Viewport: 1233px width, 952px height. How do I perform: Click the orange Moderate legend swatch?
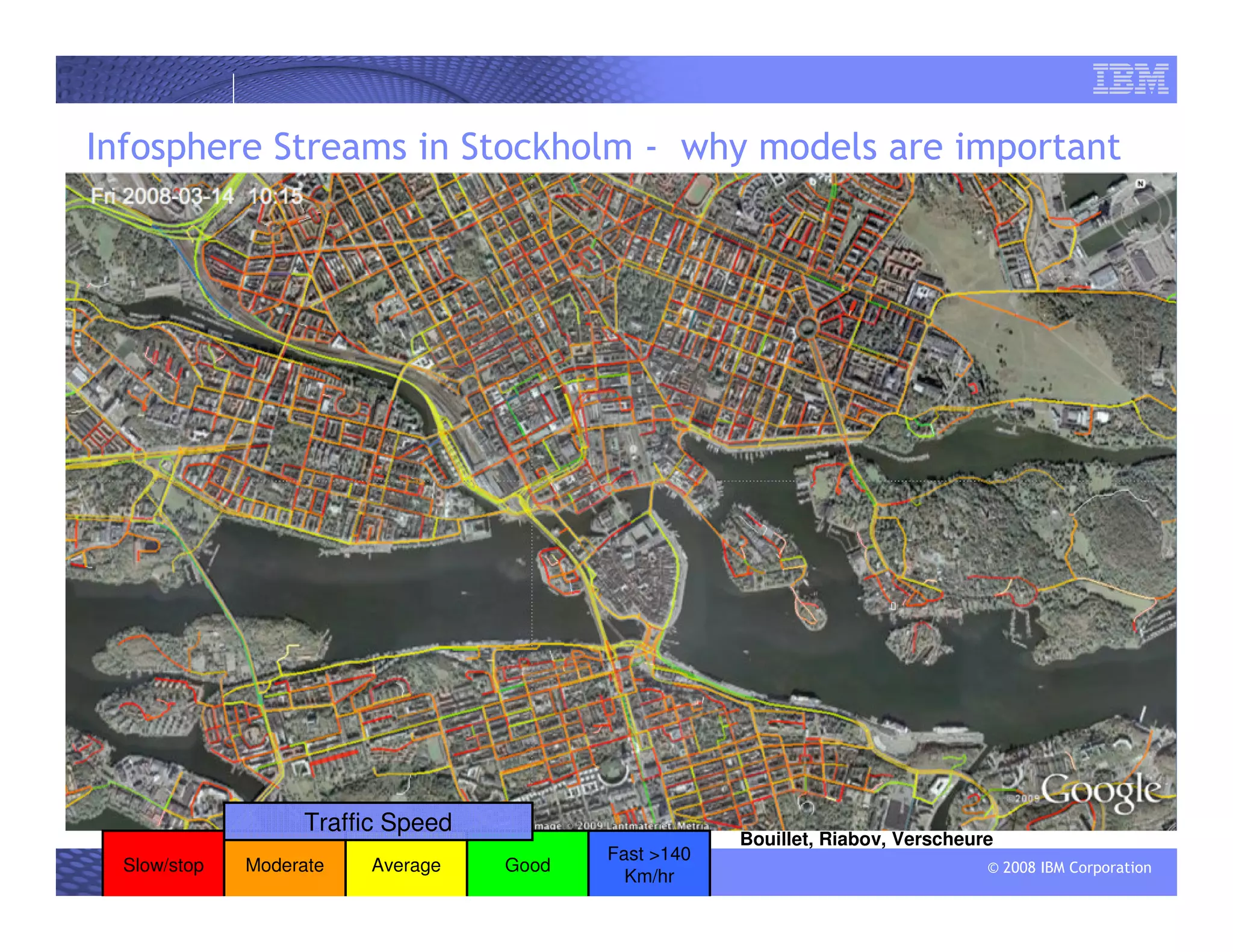click(x=285, y=867)
